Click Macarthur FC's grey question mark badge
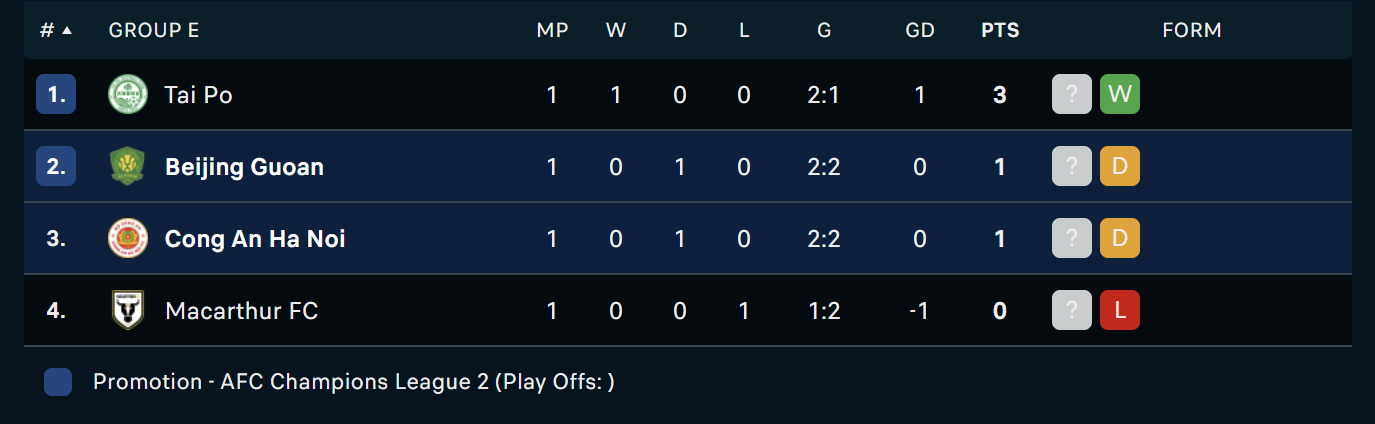The image size is (1375, 424). [1072, 311]
